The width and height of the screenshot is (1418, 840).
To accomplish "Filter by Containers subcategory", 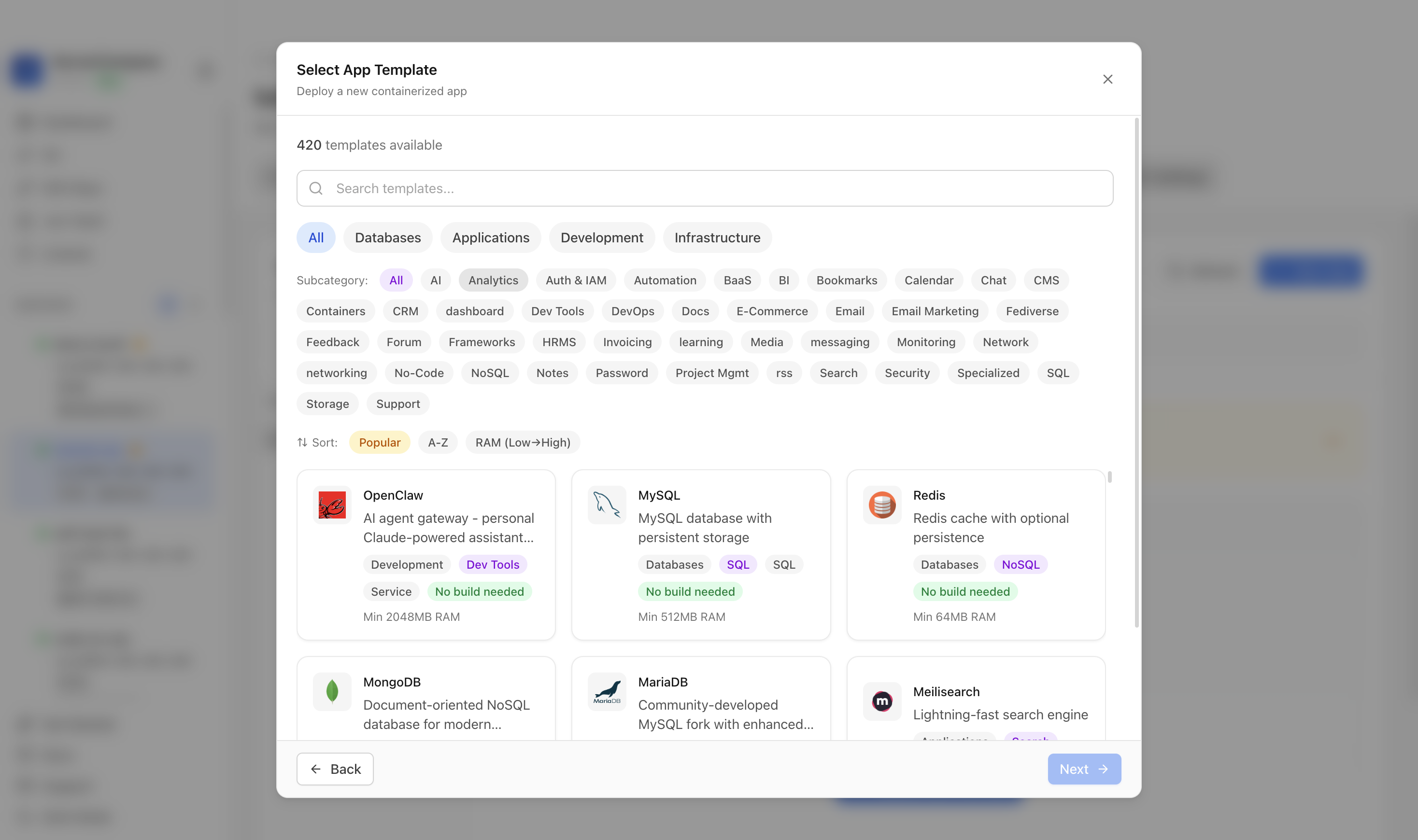I will pyautogui.click(x=335, y=311).
